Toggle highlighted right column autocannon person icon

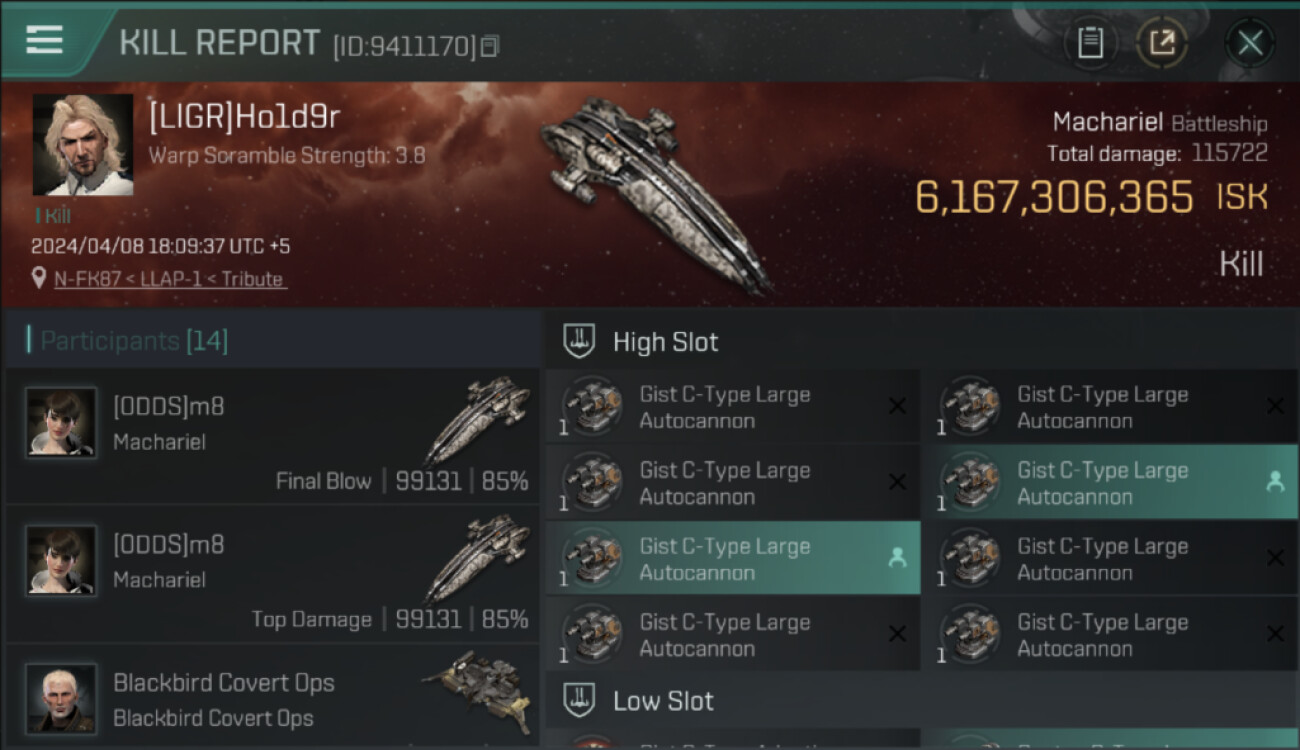[x=1275, y=482]
